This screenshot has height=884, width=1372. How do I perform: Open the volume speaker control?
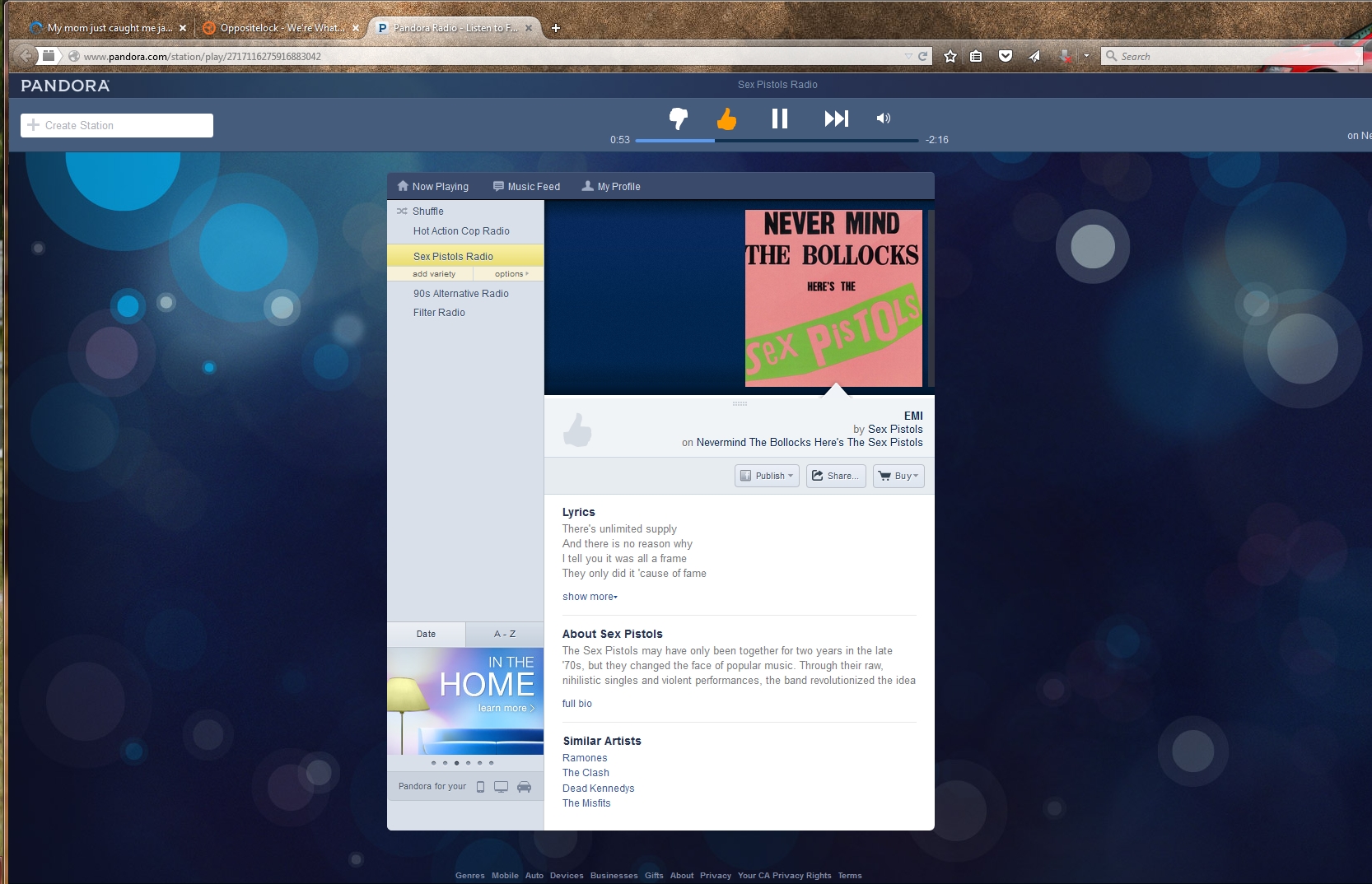click(x=883, y=119)
